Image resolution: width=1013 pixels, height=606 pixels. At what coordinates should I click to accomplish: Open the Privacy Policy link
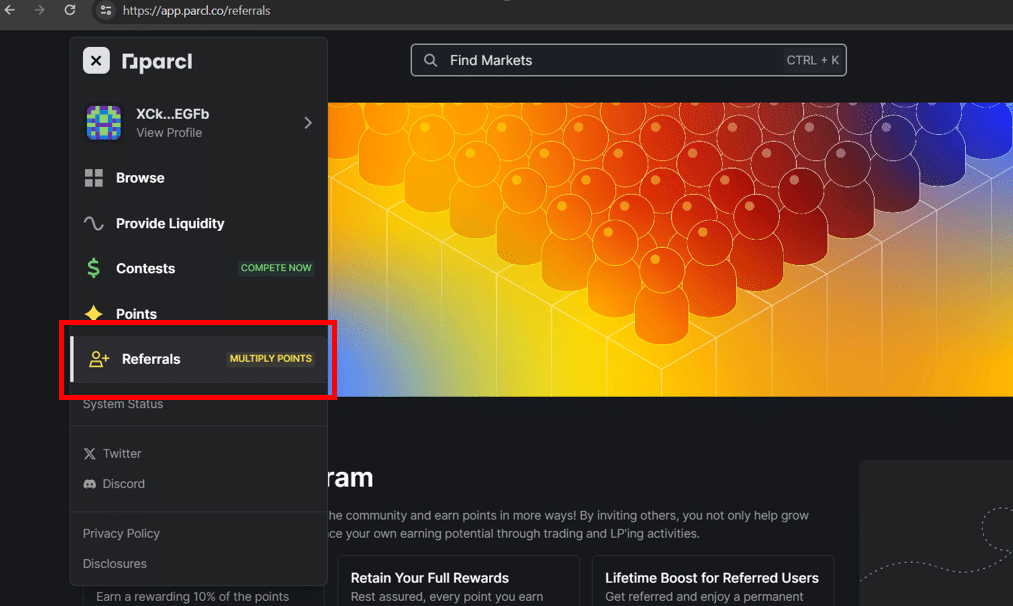click(121, 534)
